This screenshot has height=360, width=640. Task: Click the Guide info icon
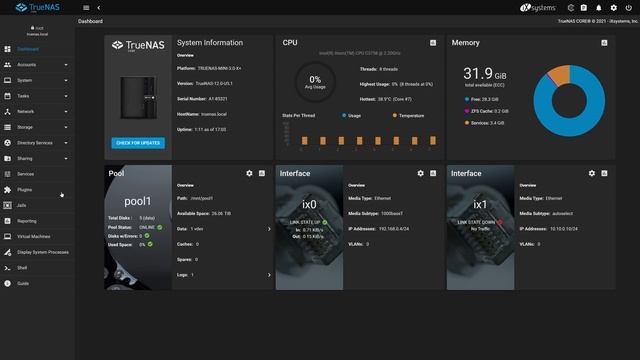click(x=7, y=283)
